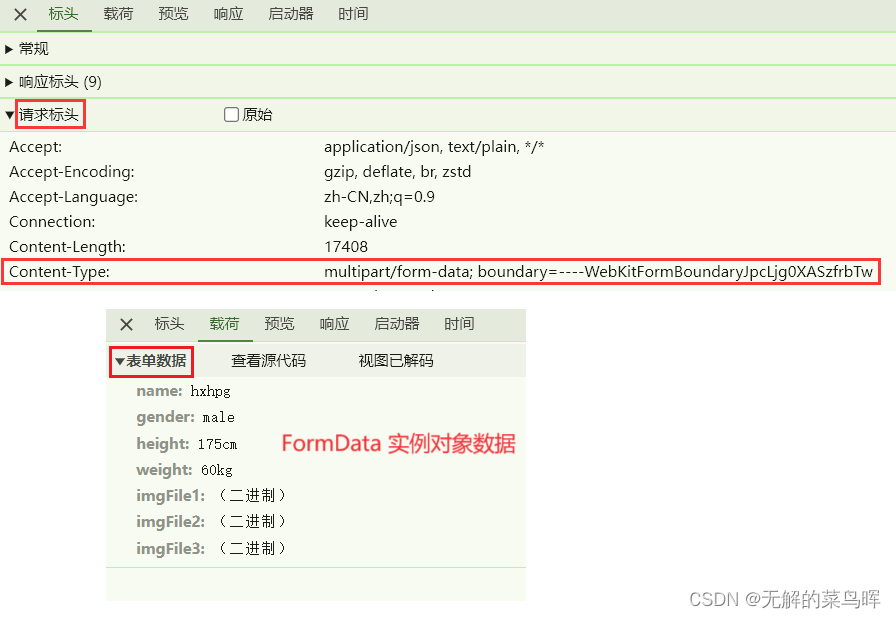This screenshot has height=618, width=896.
Task: Open 启动器 tab in the lower panel
Action: pyautogui.click(x=397, y=324)
